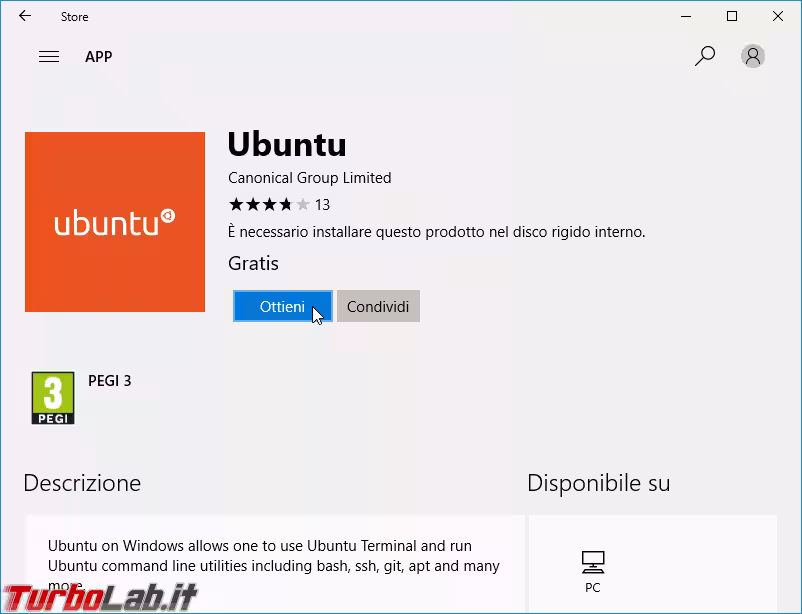
Task: Click the search magnifier icon
Action: click(704, 56)
